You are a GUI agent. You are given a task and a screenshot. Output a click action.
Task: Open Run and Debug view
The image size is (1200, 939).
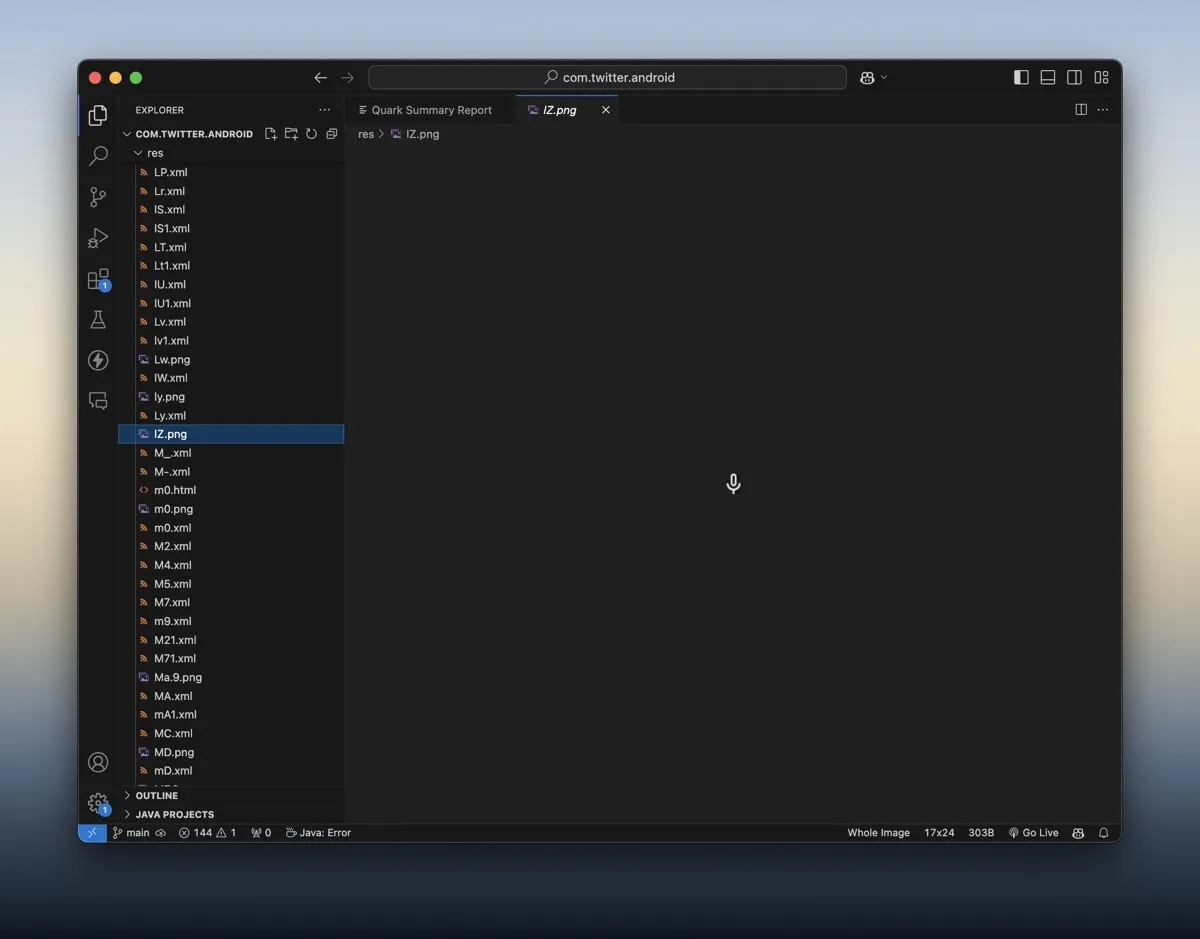(x=98, y=238)
